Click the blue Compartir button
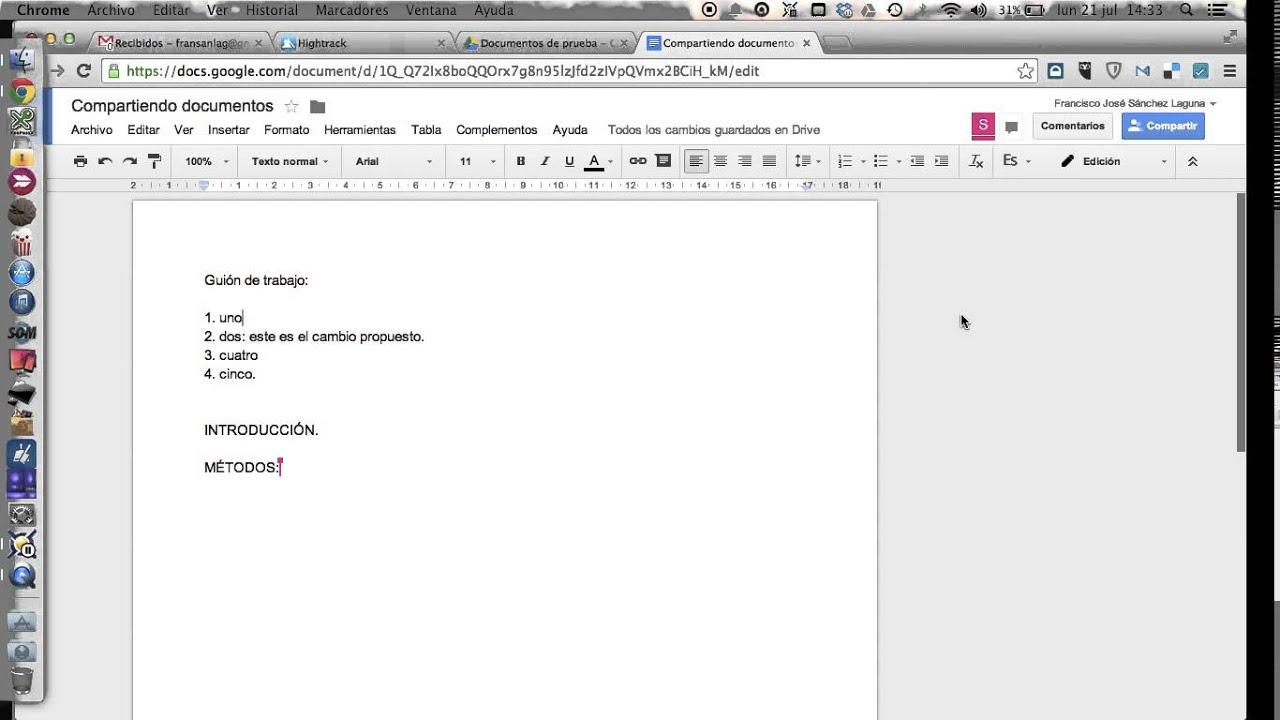This screenshot has width=1280, height=720. (1163, 125)
